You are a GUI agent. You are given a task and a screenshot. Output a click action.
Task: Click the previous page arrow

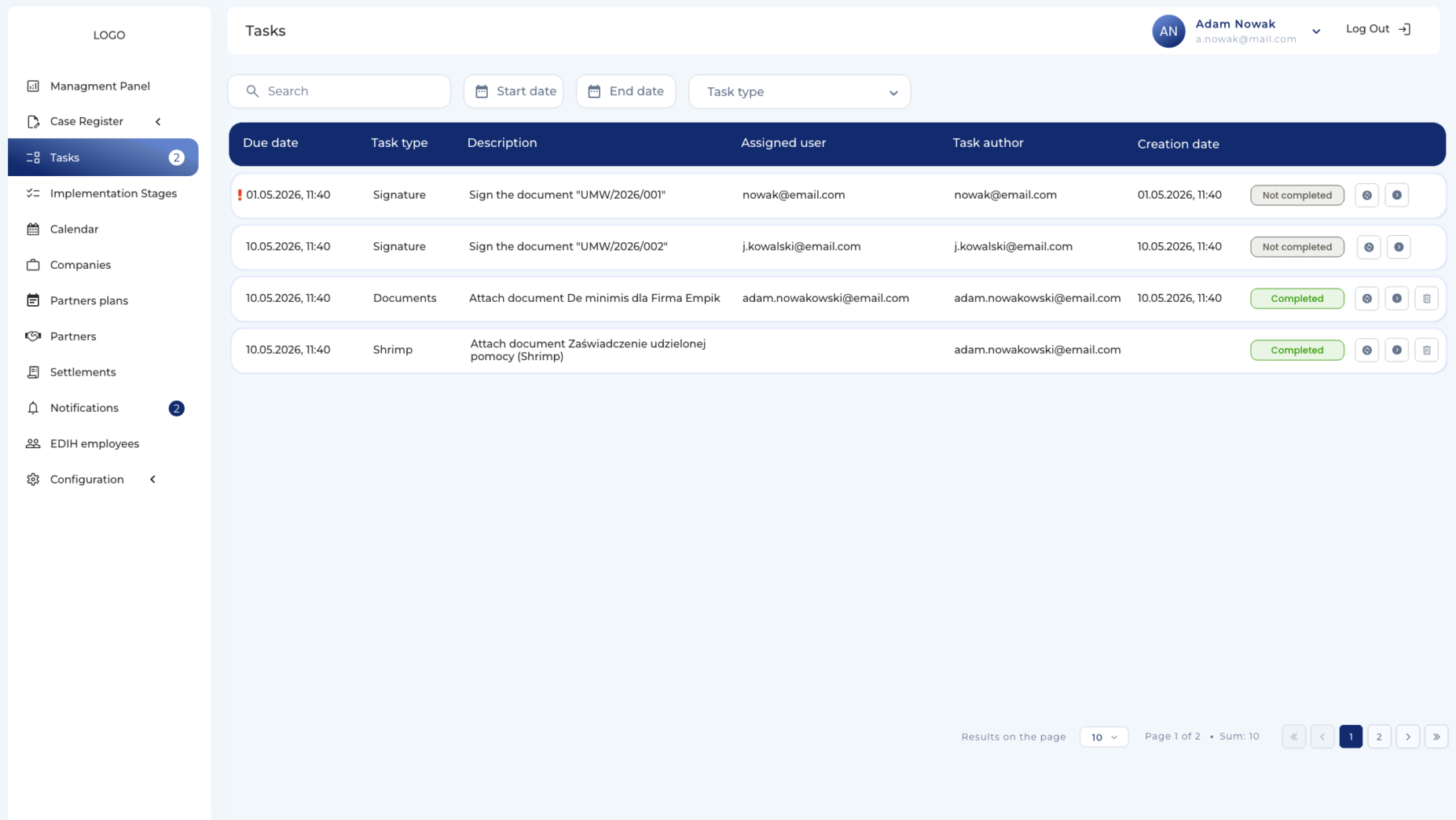coord(1322,737)
